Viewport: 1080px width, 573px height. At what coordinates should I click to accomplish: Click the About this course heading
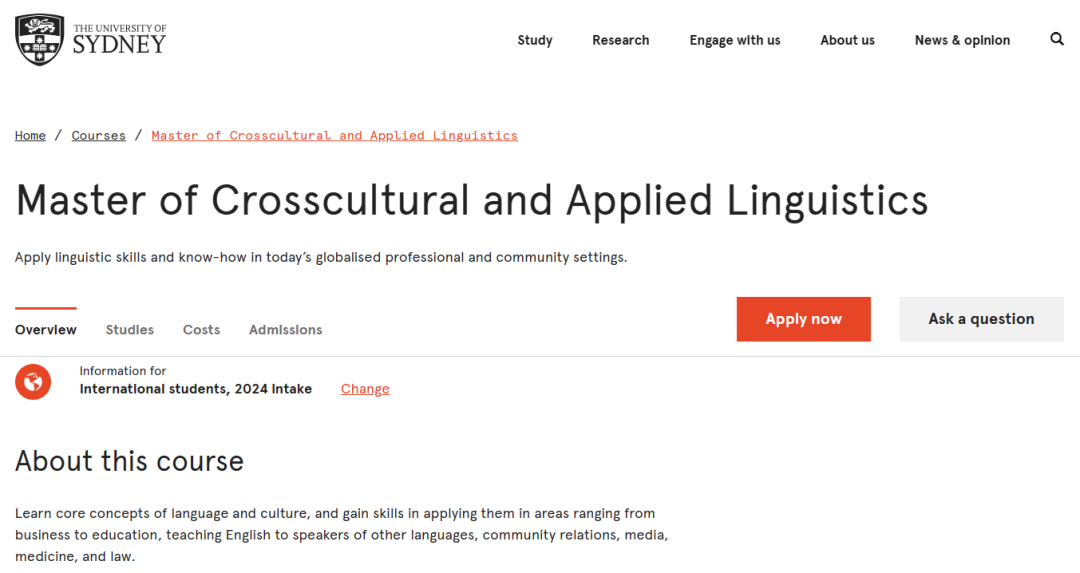tap(129, 461)
